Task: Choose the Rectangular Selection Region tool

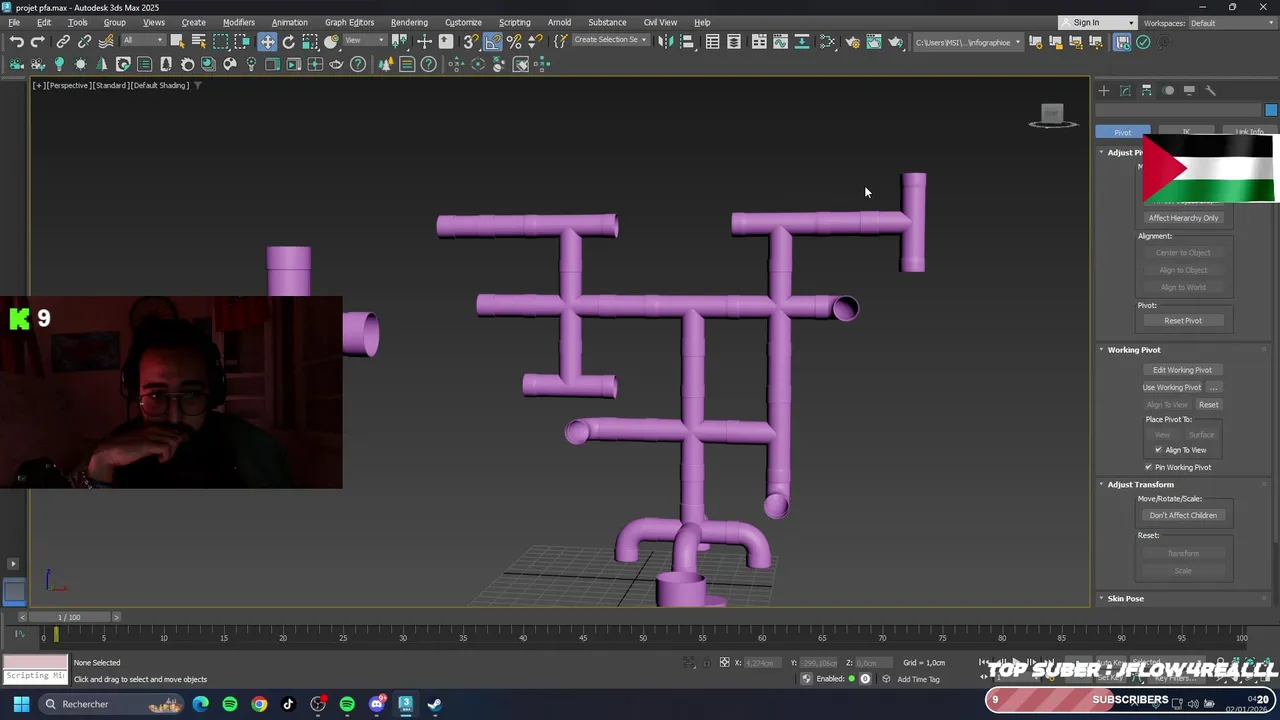Action: (x=221, y=42)
